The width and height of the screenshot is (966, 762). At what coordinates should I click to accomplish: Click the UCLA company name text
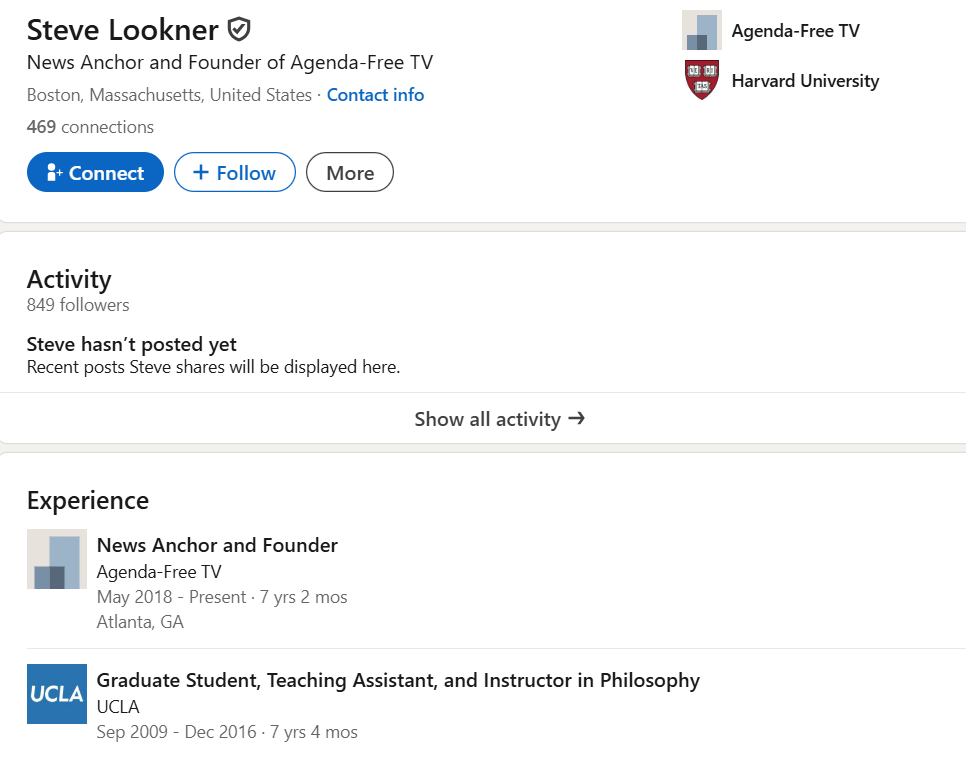click(118, 707)
